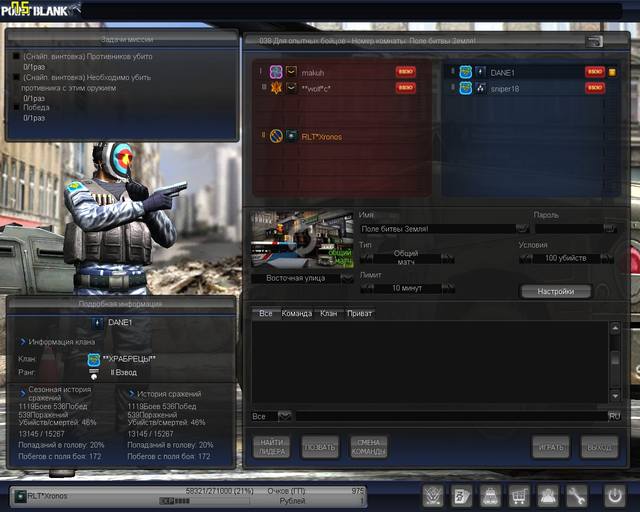This screenshot has height=512, width=640.
Task: Click the yellow room master icon beside DANE1
Action: coord(612,72)
